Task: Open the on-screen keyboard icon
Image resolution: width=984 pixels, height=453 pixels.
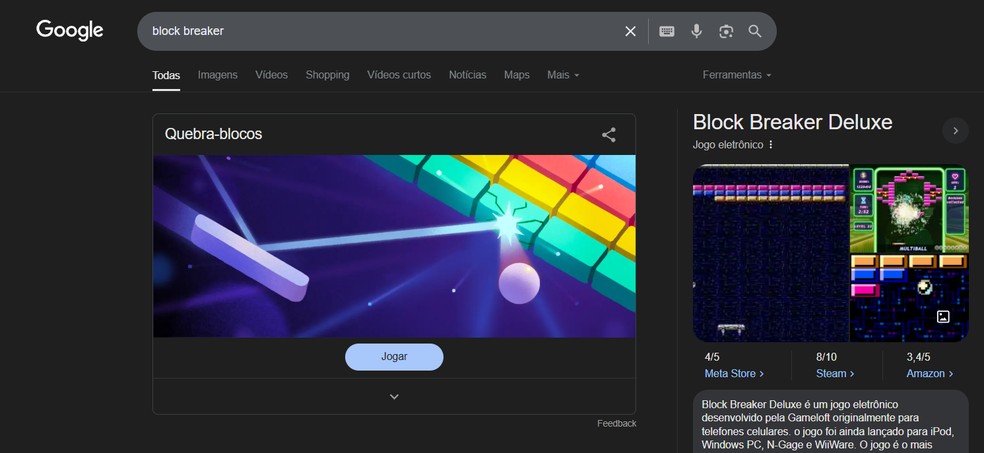Action: tap(666, 31)
